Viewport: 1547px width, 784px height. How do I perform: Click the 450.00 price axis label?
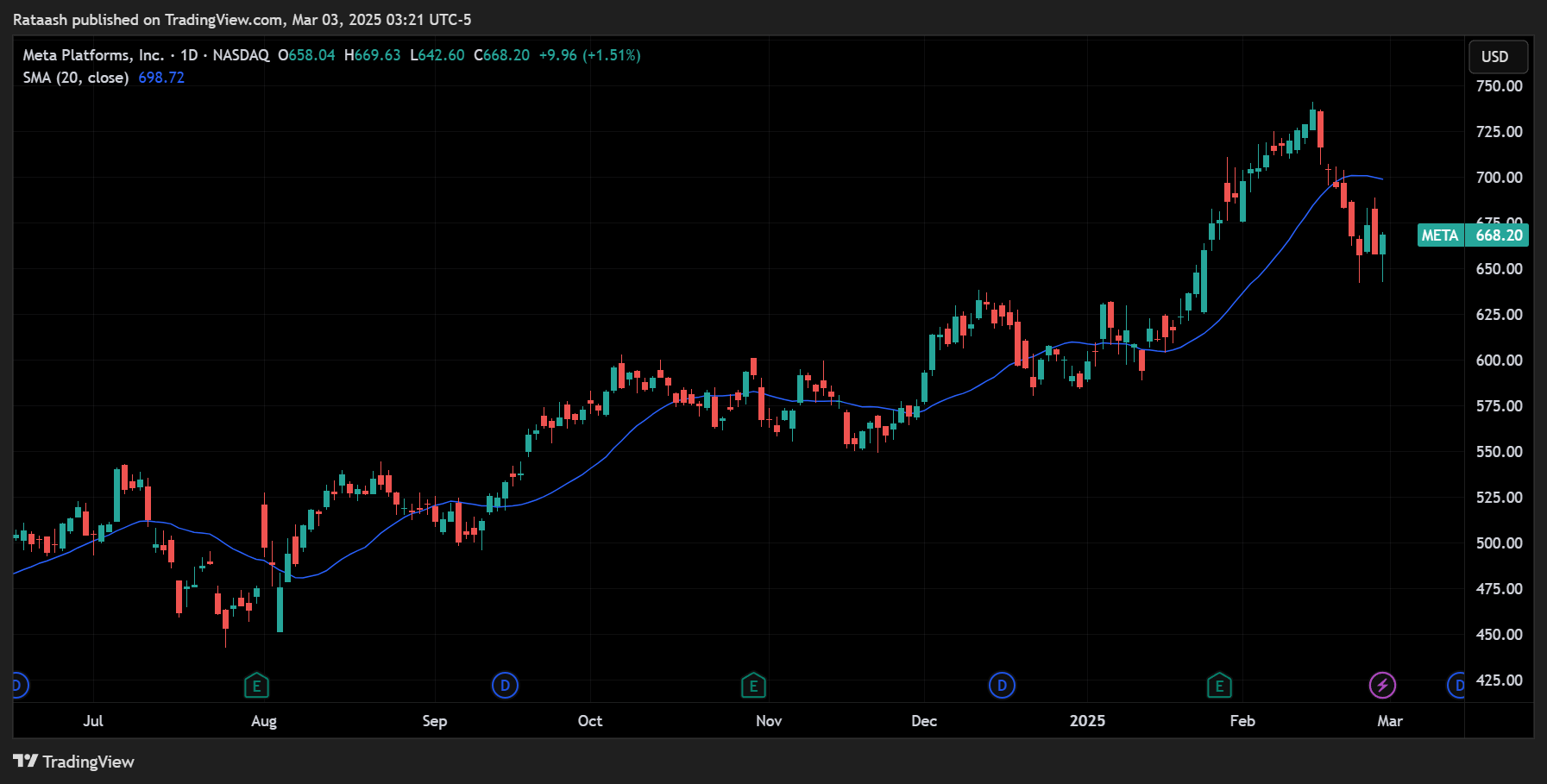(1500, 635)
